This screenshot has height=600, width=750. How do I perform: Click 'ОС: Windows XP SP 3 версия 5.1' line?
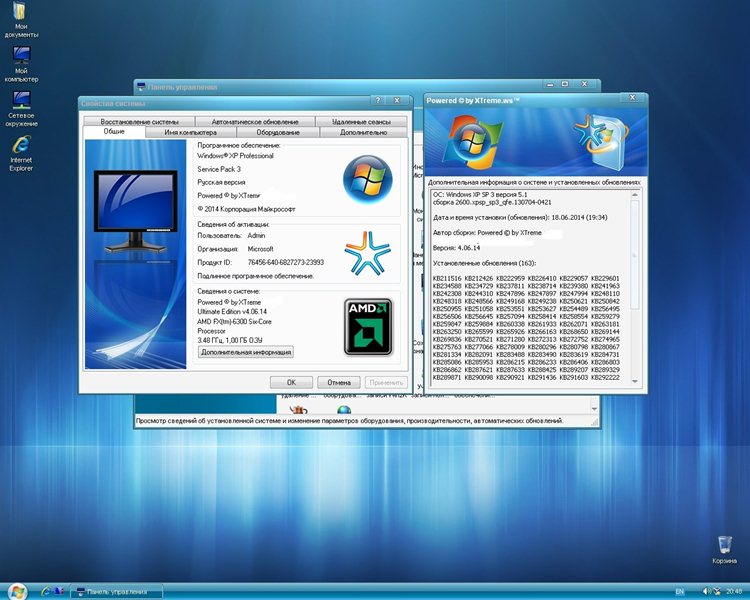click(480, 195)
